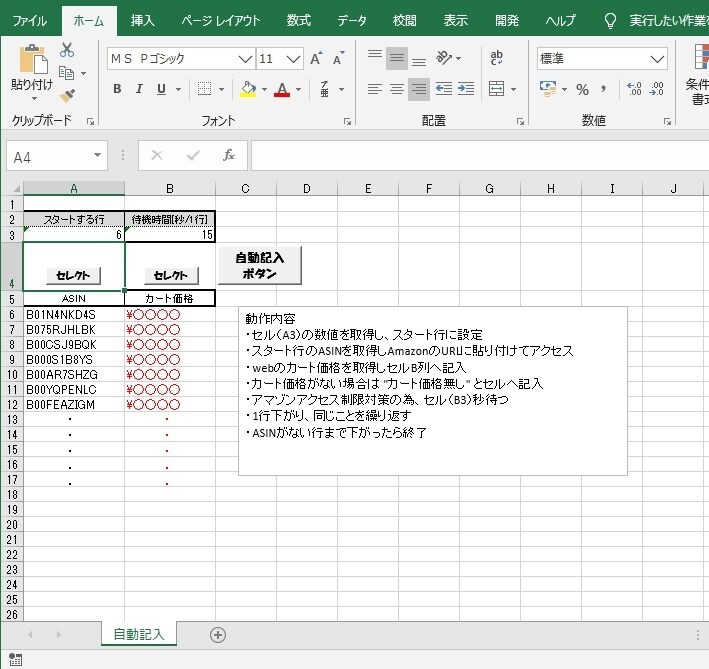This screenshot has height=669, width=709.
Task: Open the borders dropdown arrow
Action: coord(221,89)
